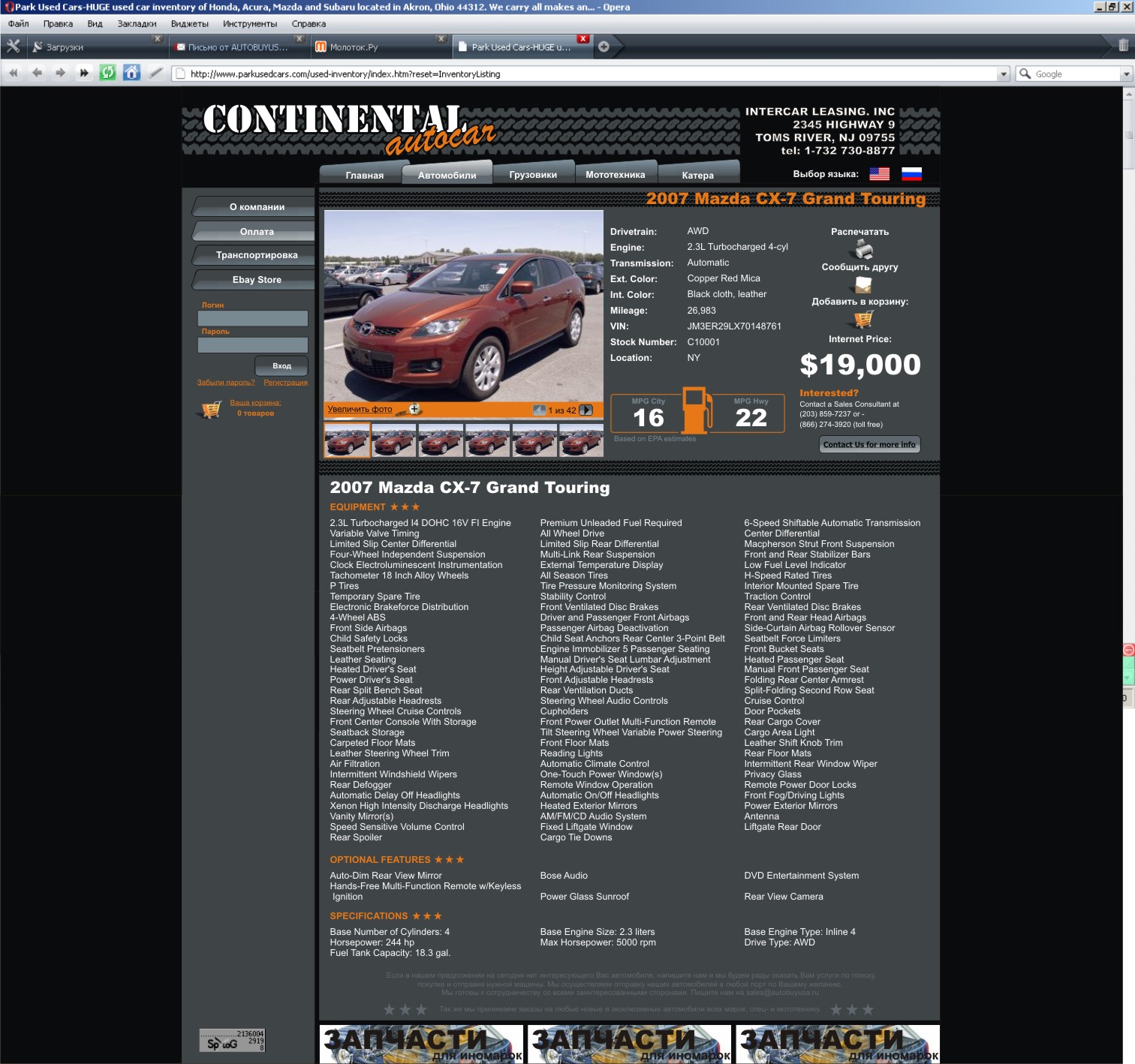The image size is (1135, 1064).
Task: Click the Google search magnifier icon
Action: click(1025, 74)
